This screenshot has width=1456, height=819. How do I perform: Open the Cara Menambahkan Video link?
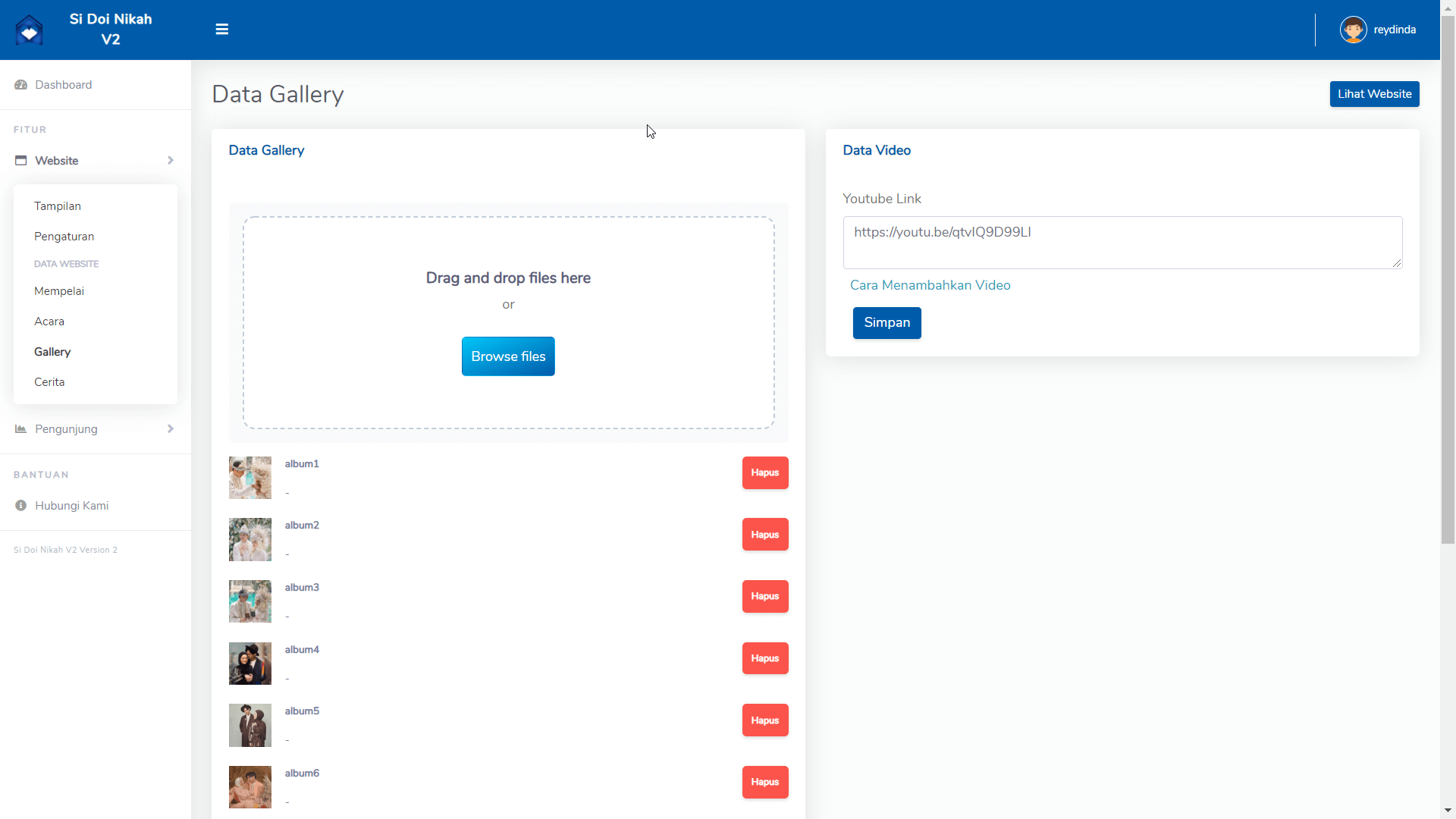click(930, 285)
